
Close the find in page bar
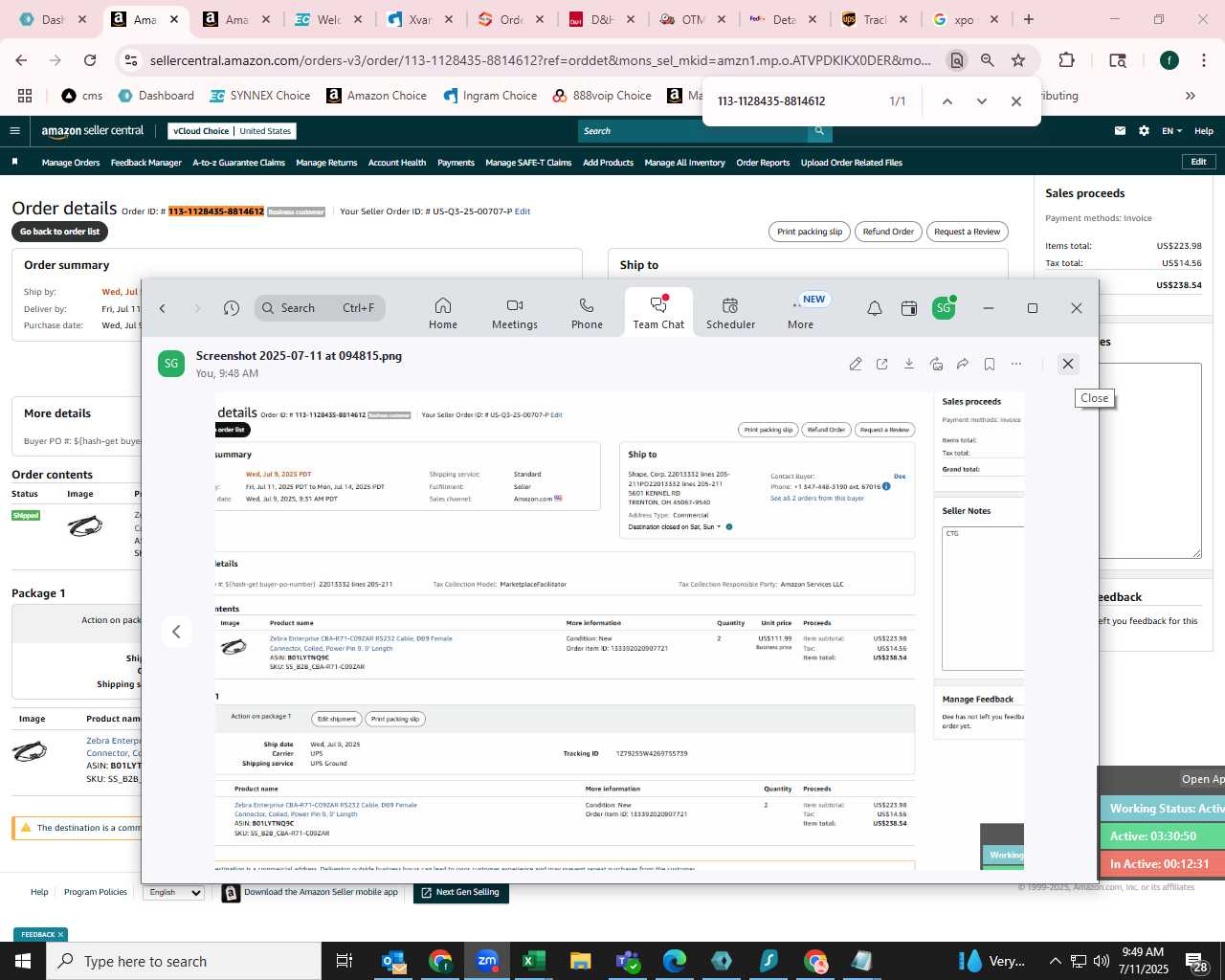[x=1016, y=101]
